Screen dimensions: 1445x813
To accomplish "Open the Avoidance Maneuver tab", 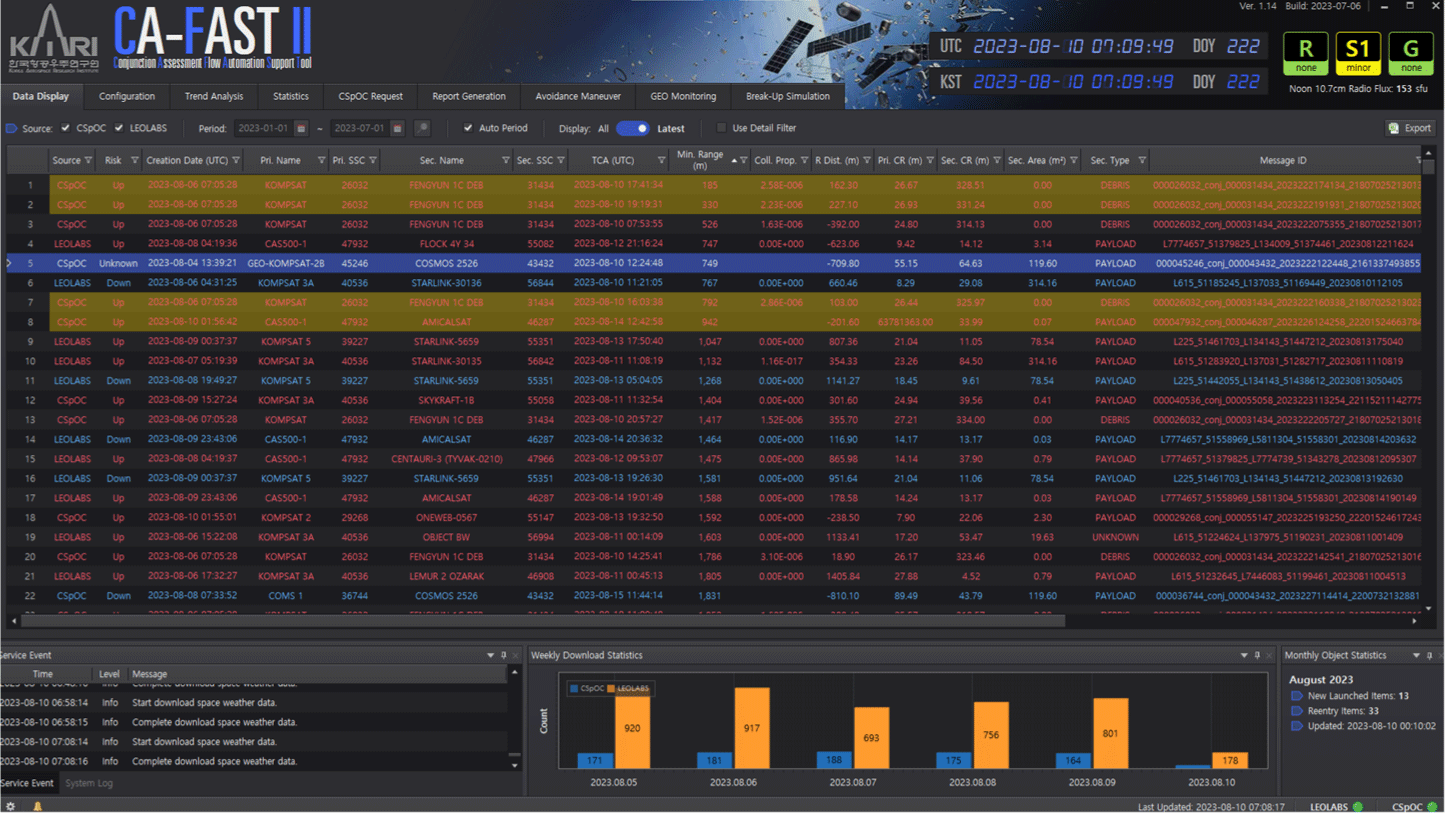I will pos(578,96).
